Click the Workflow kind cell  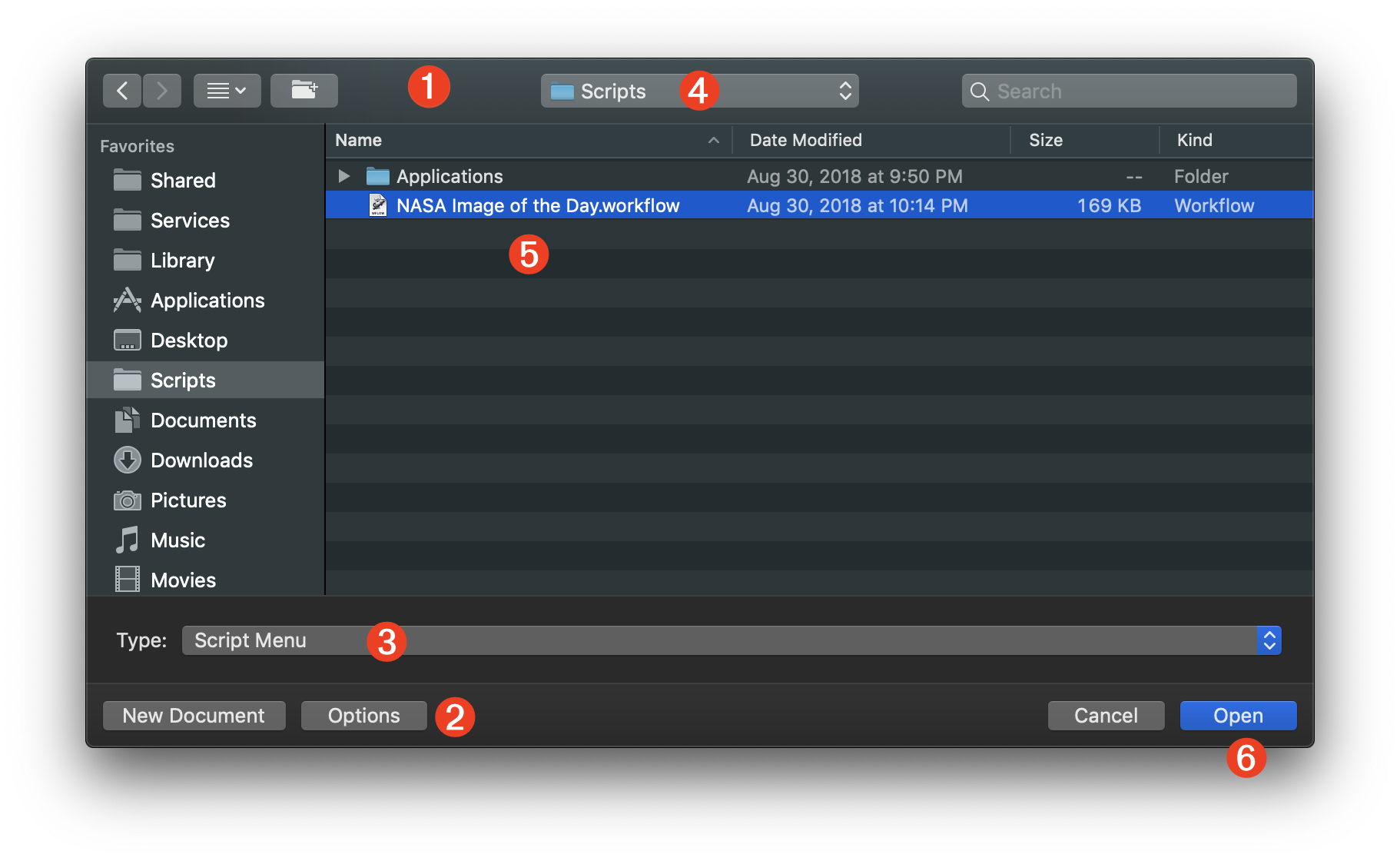[x=1214, y=205]
